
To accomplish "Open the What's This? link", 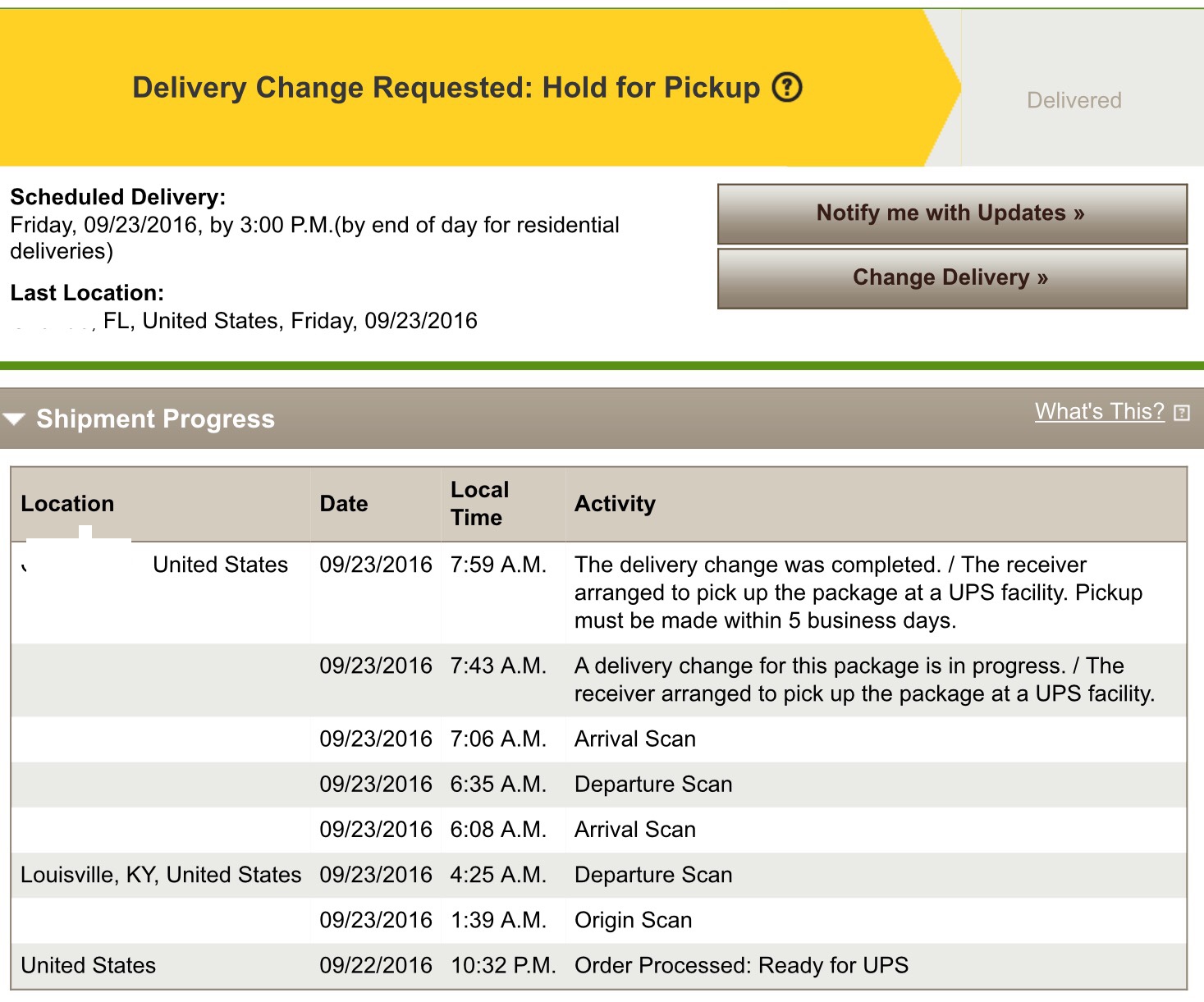I will (x=1100, y=411).
